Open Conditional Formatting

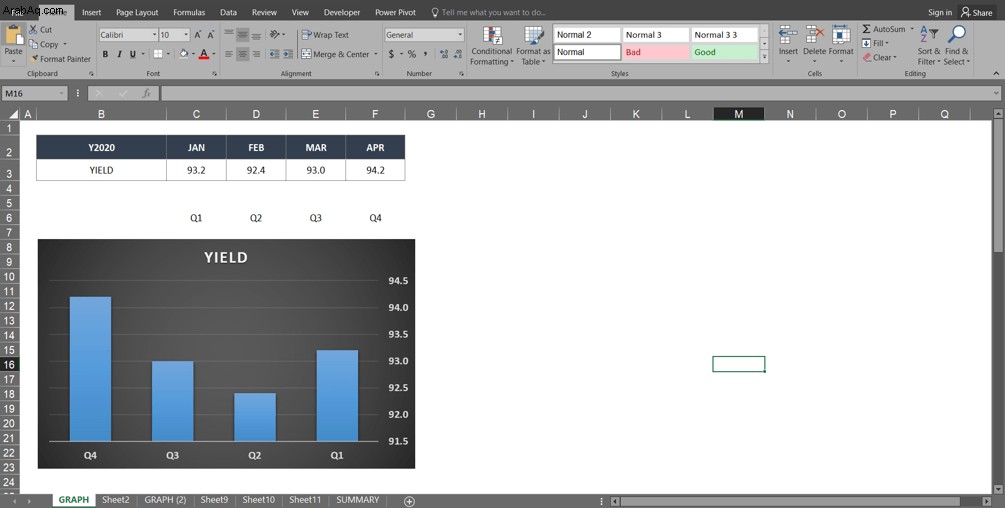tap(491, 46)
